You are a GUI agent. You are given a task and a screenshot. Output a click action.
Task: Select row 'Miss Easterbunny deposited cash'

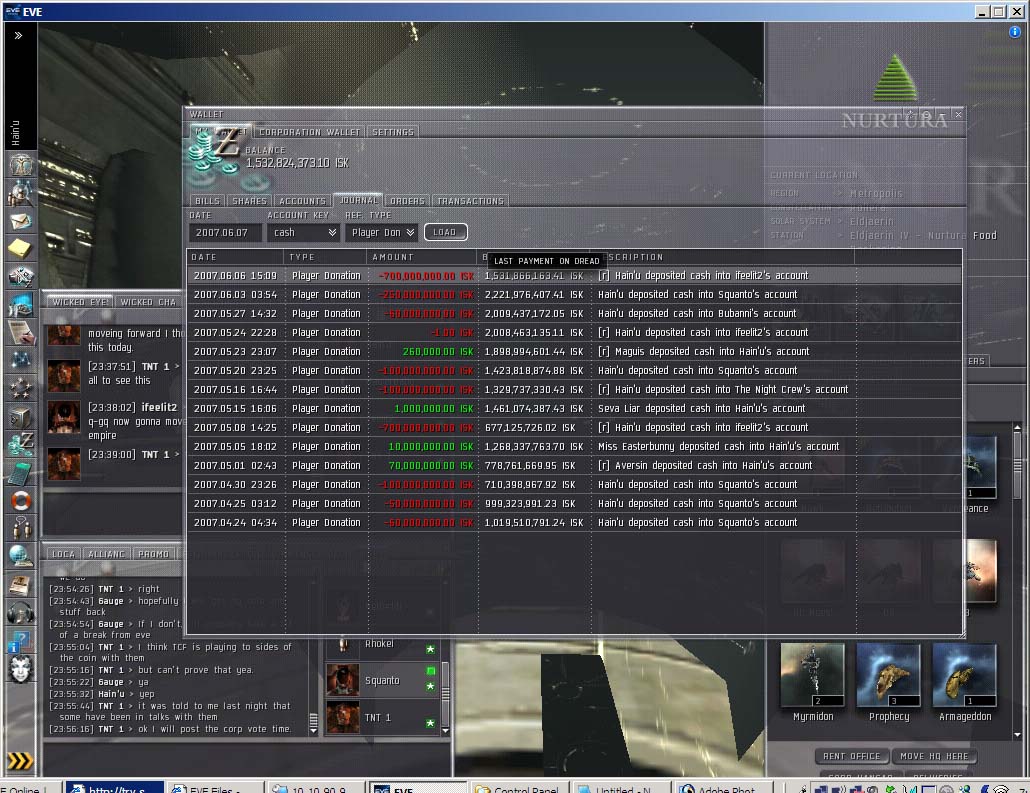point(575,447)
